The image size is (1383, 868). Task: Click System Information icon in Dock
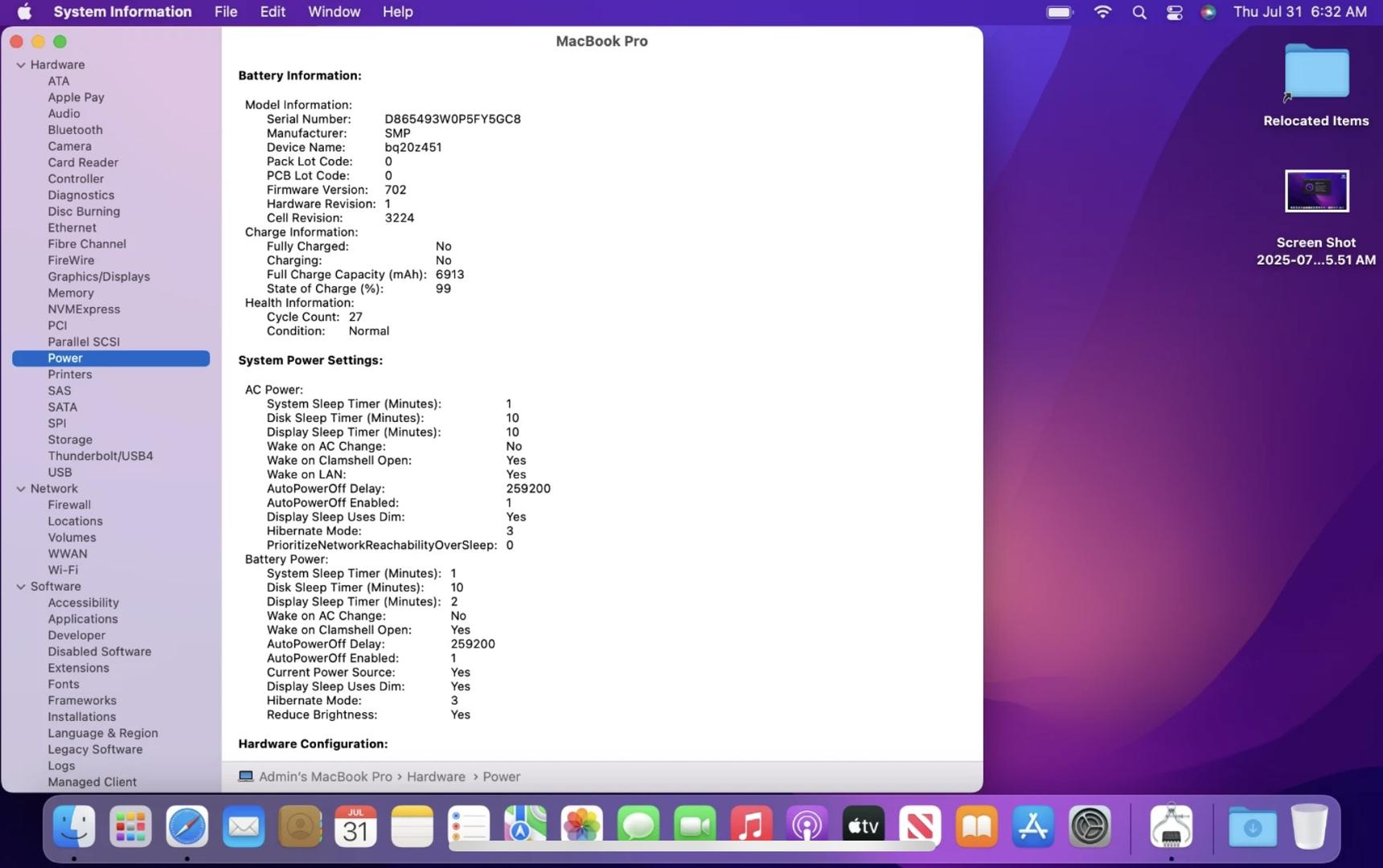(1172, 826)
